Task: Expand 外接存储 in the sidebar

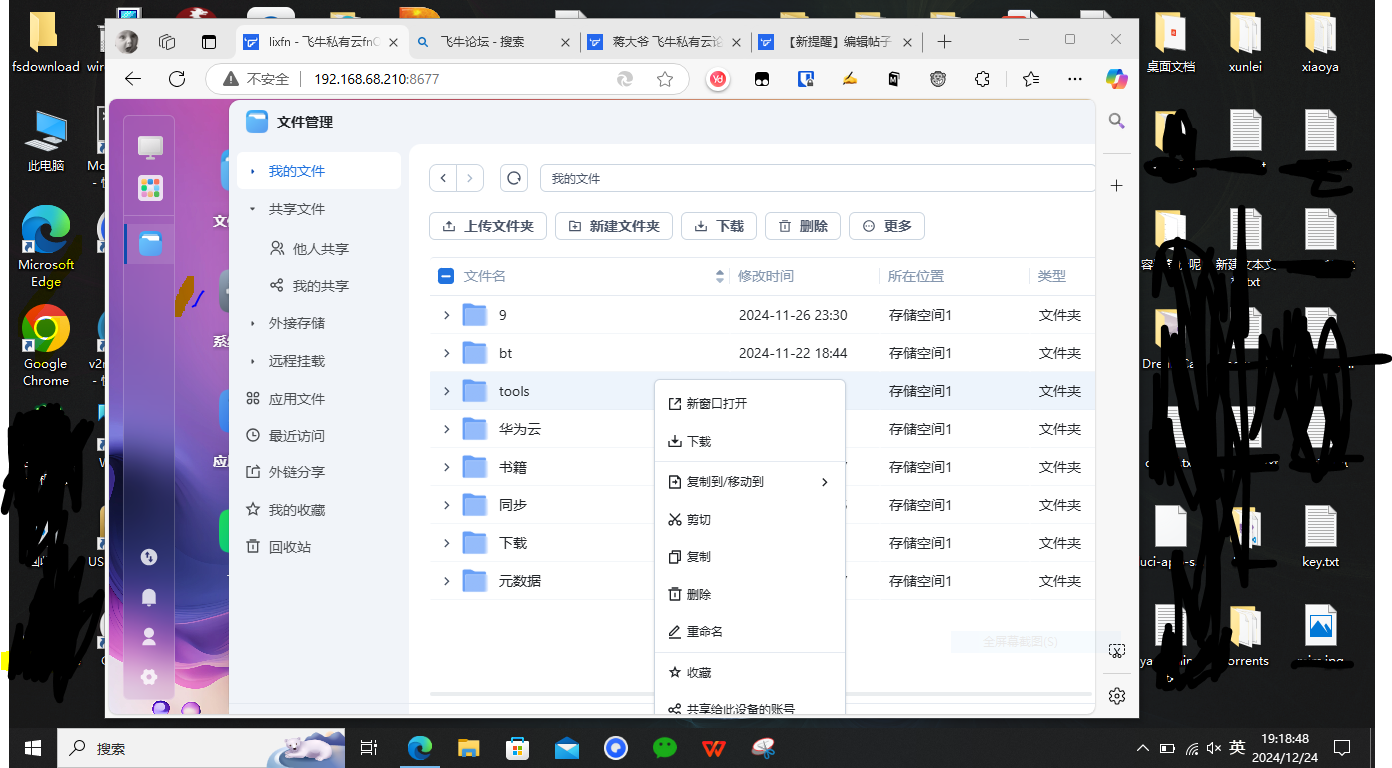Action: (x=253, y=323)
